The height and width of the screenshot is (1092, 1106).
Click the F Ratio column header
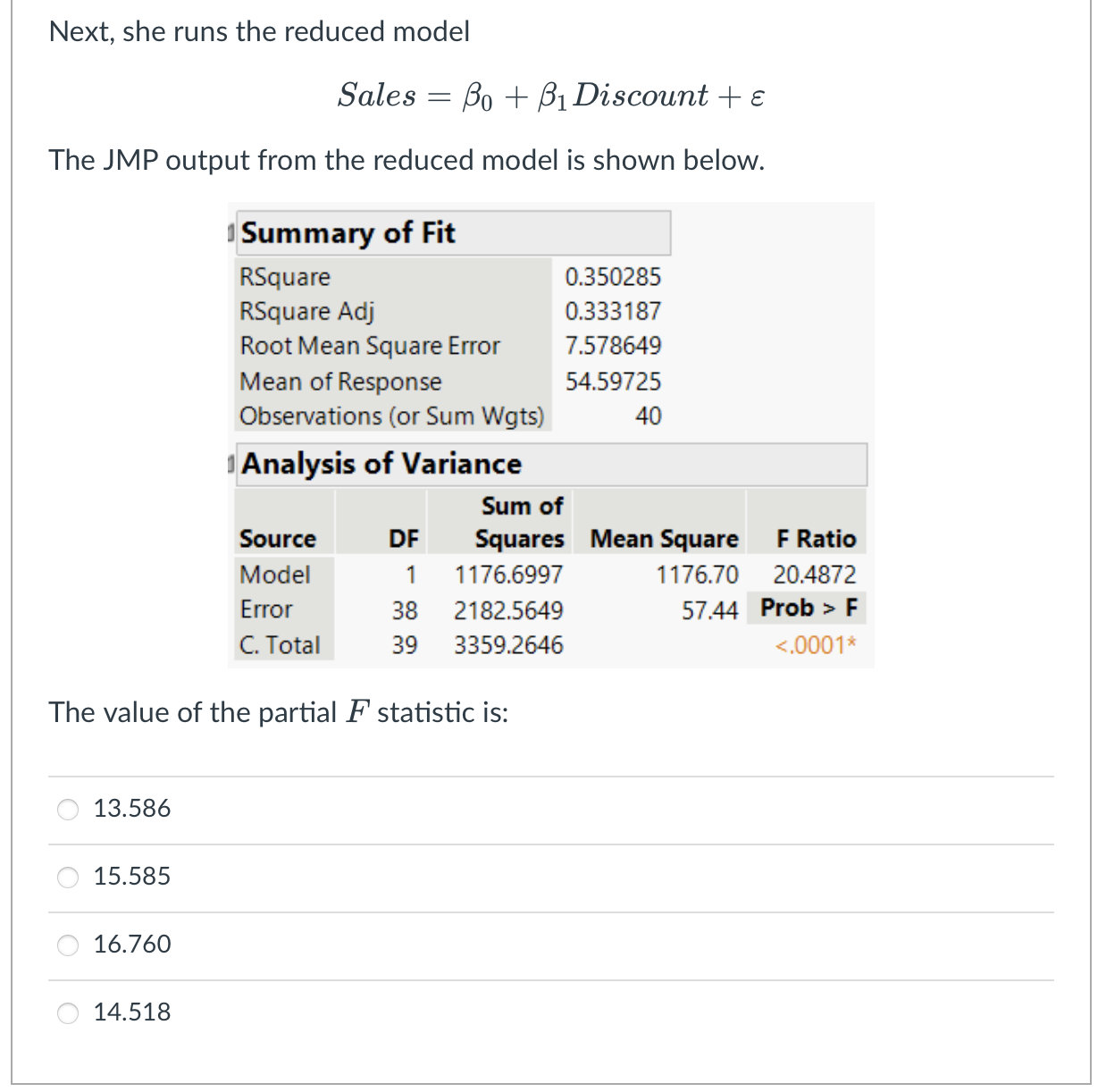click(x=816, y=538)
